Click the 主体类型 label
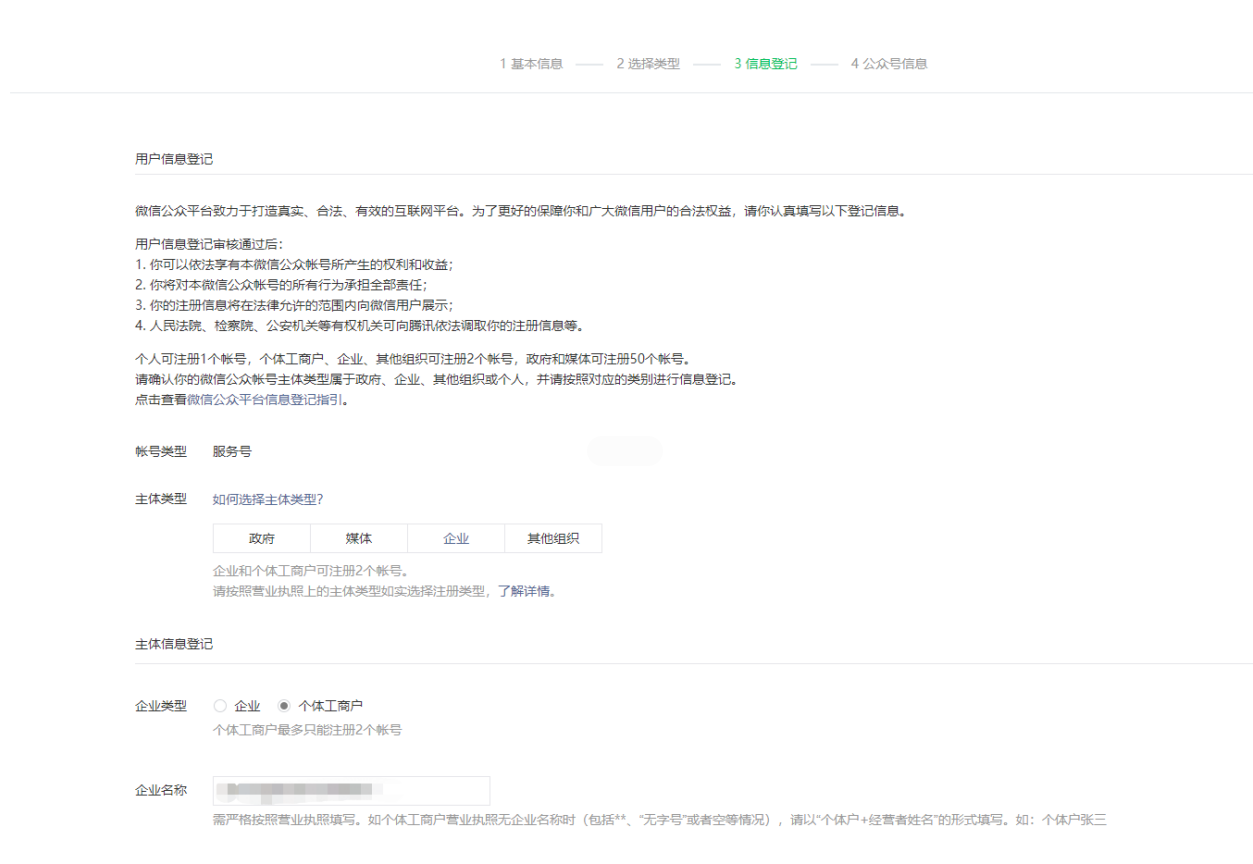Screen dimensions: 1253x864 point(161,498)
